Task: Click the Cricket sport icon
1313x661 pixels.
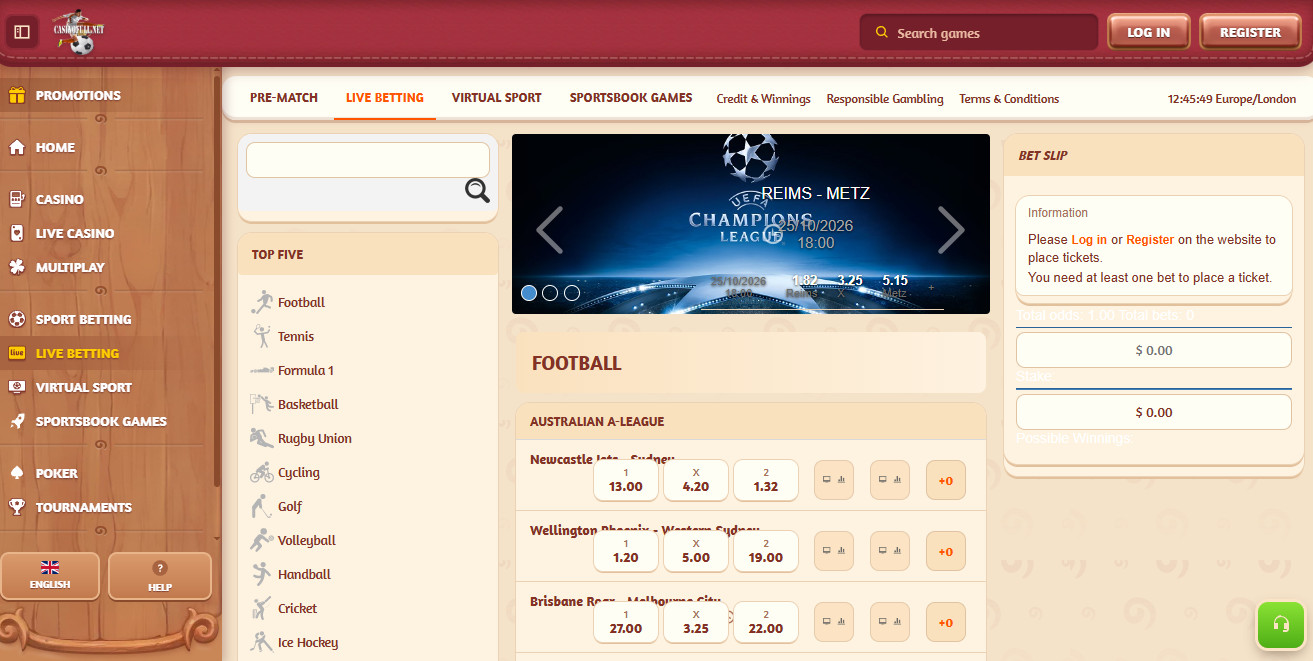Action: pyautogui.click(x=262, y=608)
